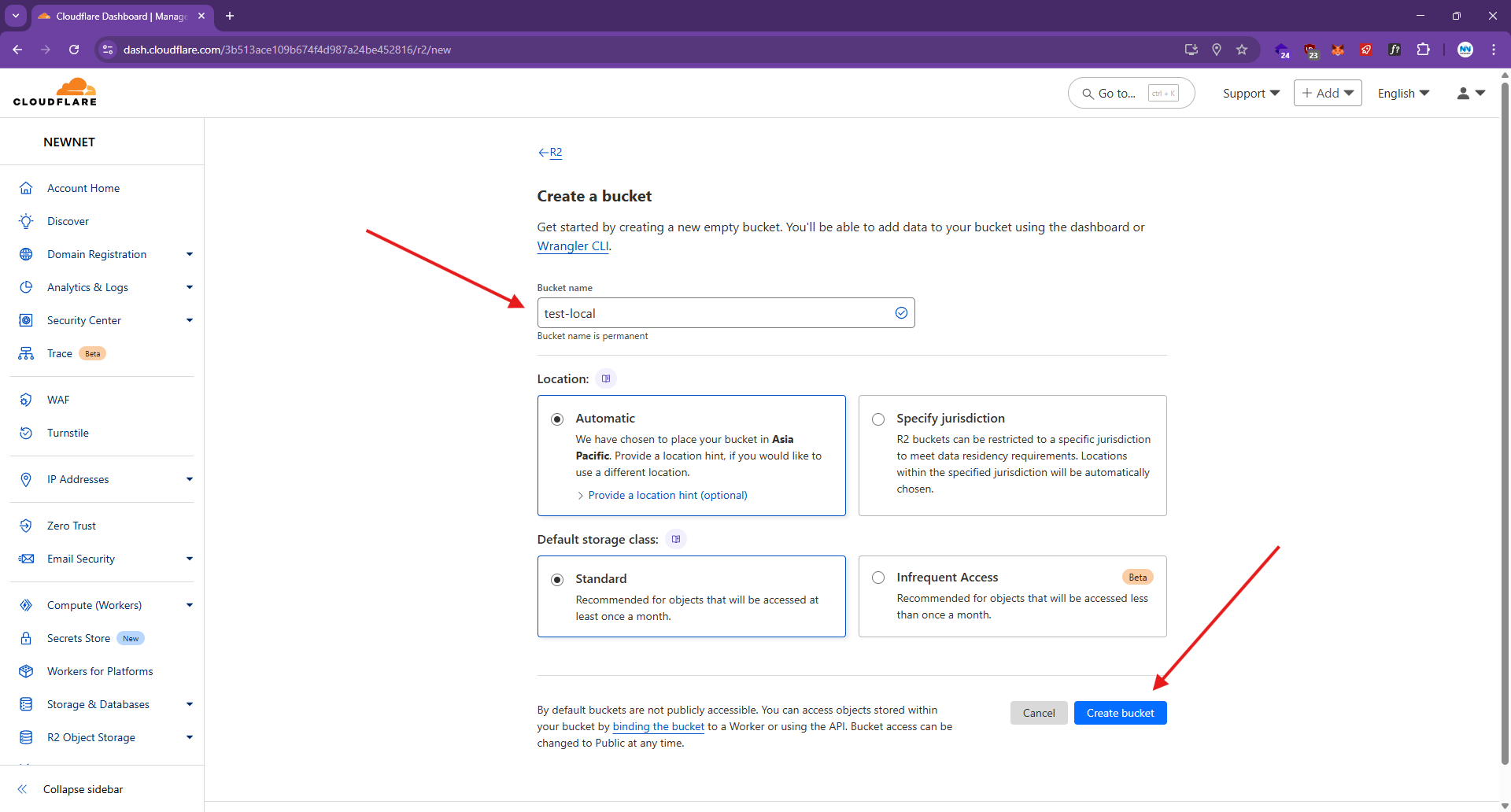Click Security Center icon
Viewport: 1511px width, 812px height.
[x=26, y=320]
